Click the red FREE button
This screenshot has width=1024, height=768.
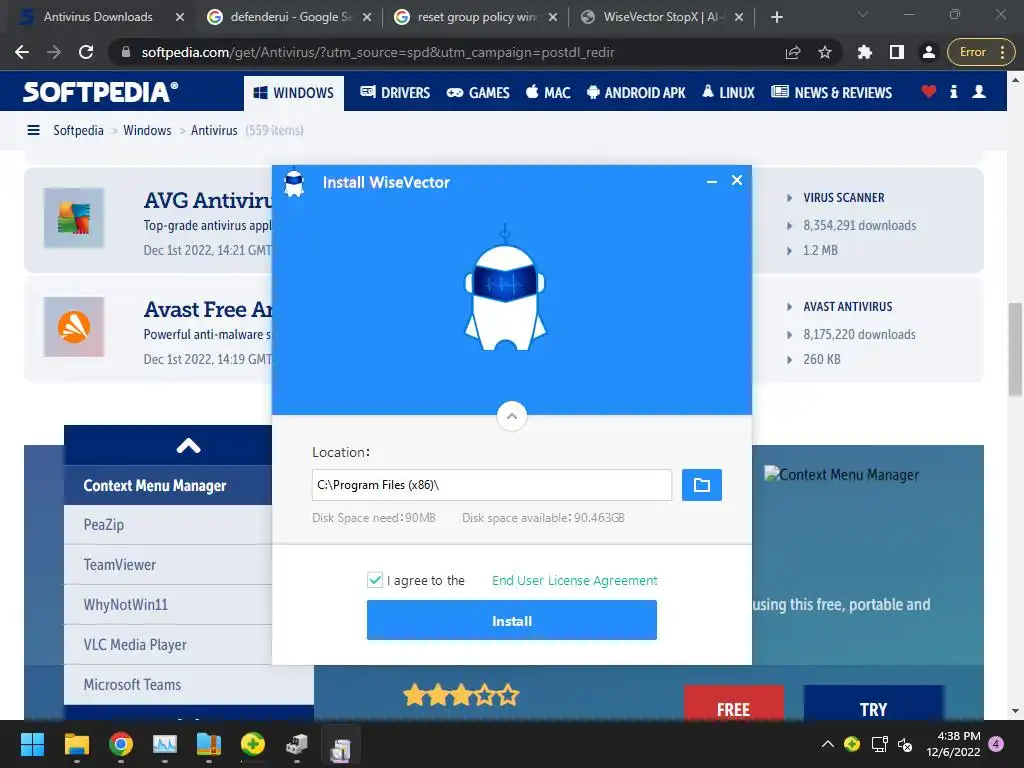(733, 704)
